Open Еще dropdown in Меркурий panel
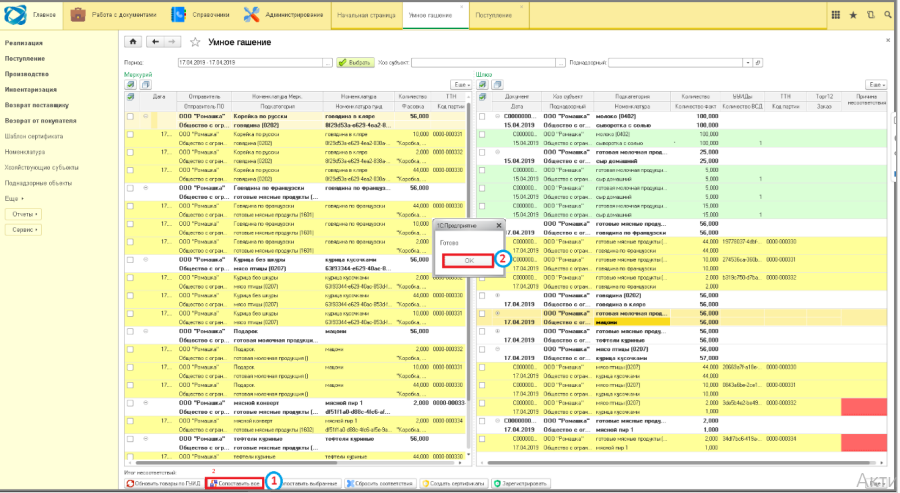This screenshot has width=900, height=493. point(461,84)
